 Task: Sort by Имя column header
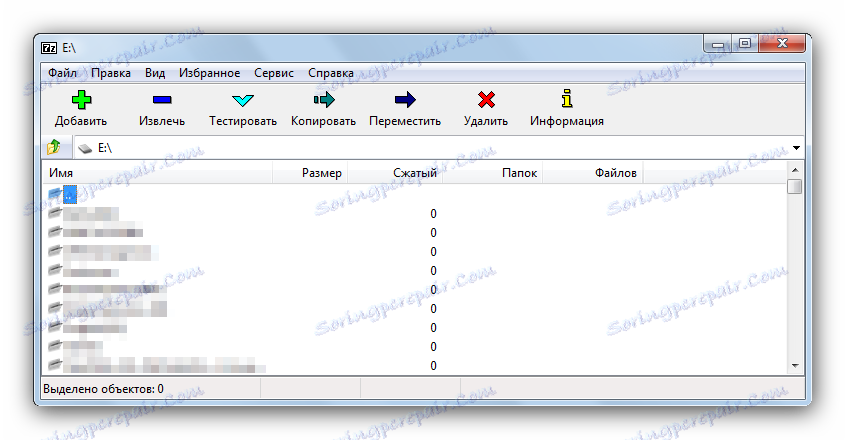point(157,173)
